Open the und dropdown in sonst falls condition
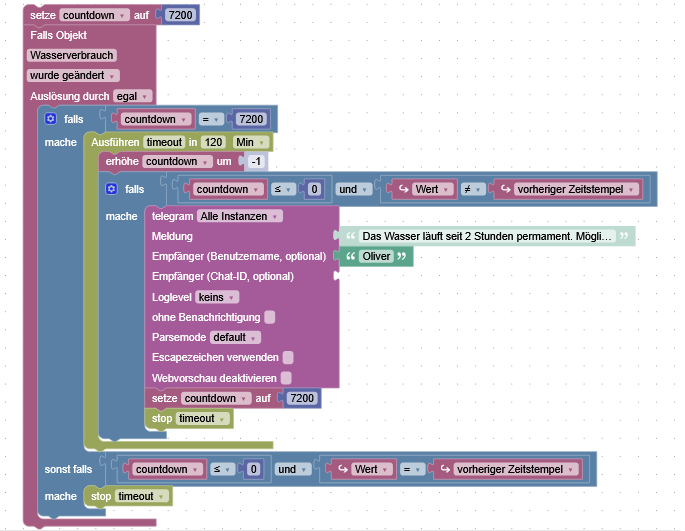Viewport: 685px width, 531px height. coord(293,469)
